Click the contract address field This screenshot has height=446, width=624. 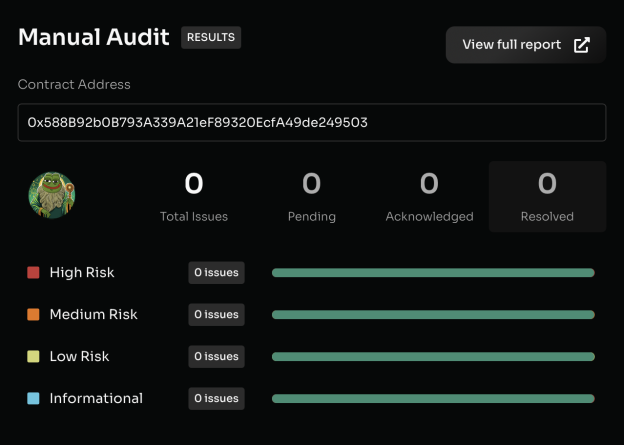311,122
